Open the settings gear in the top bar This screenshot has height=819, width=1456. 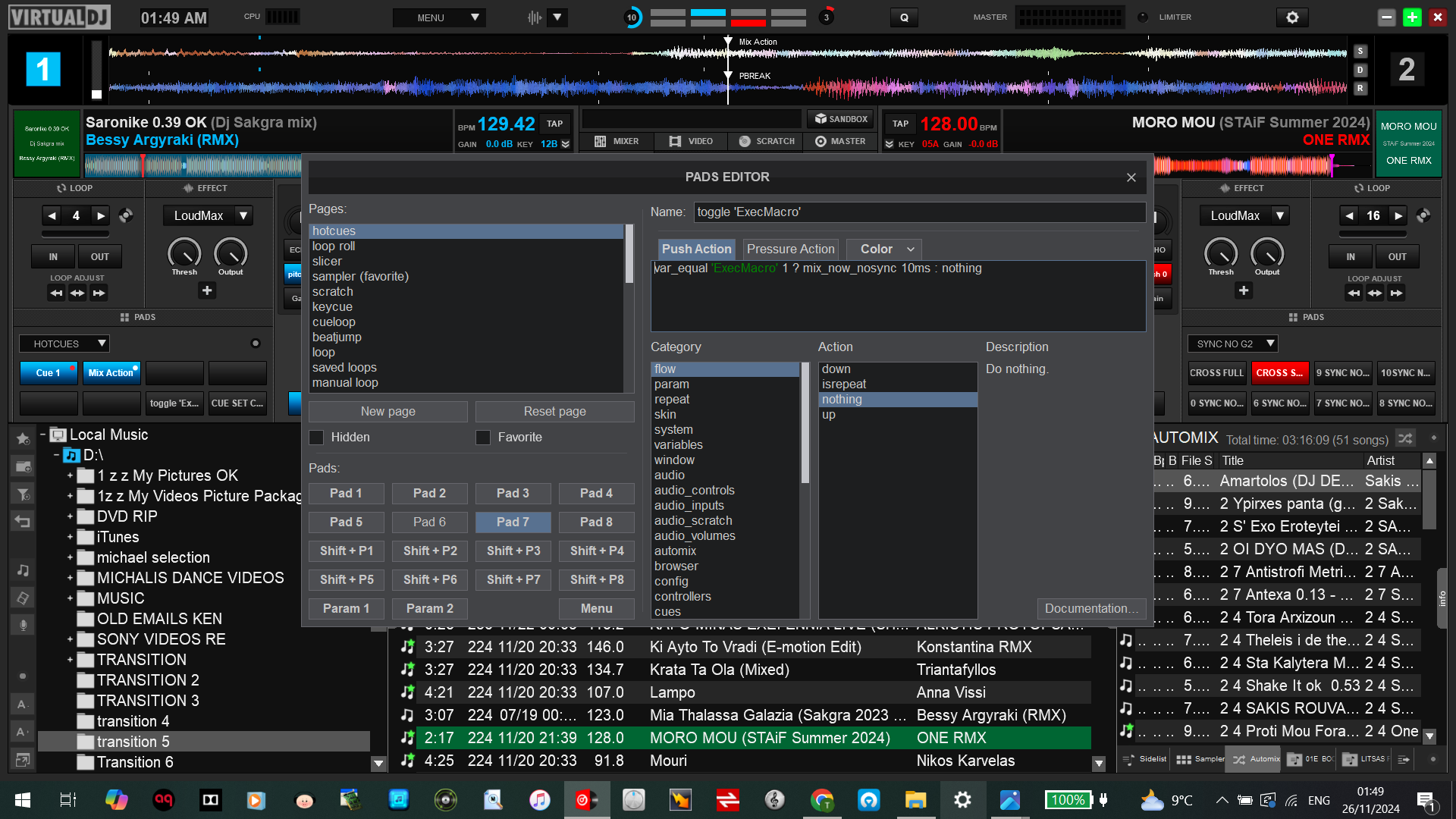[x=1292, y=17]
